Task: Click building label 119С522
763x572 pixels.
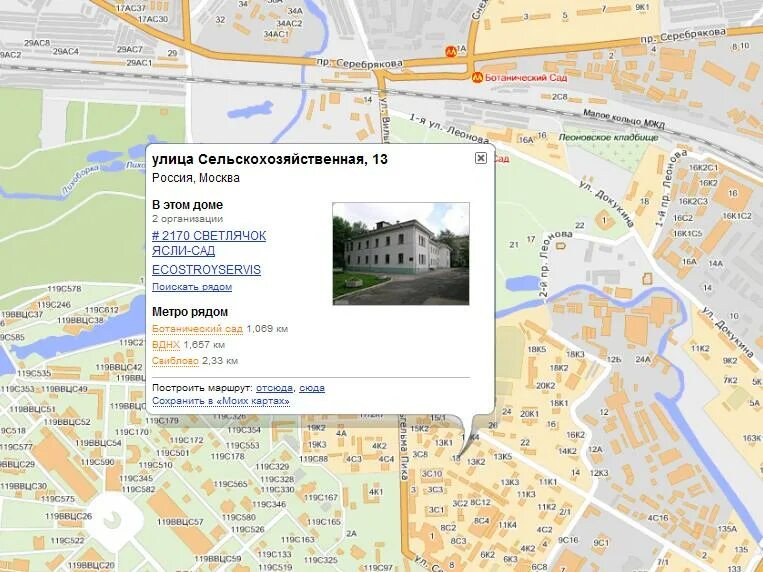Action: (67, 540)
